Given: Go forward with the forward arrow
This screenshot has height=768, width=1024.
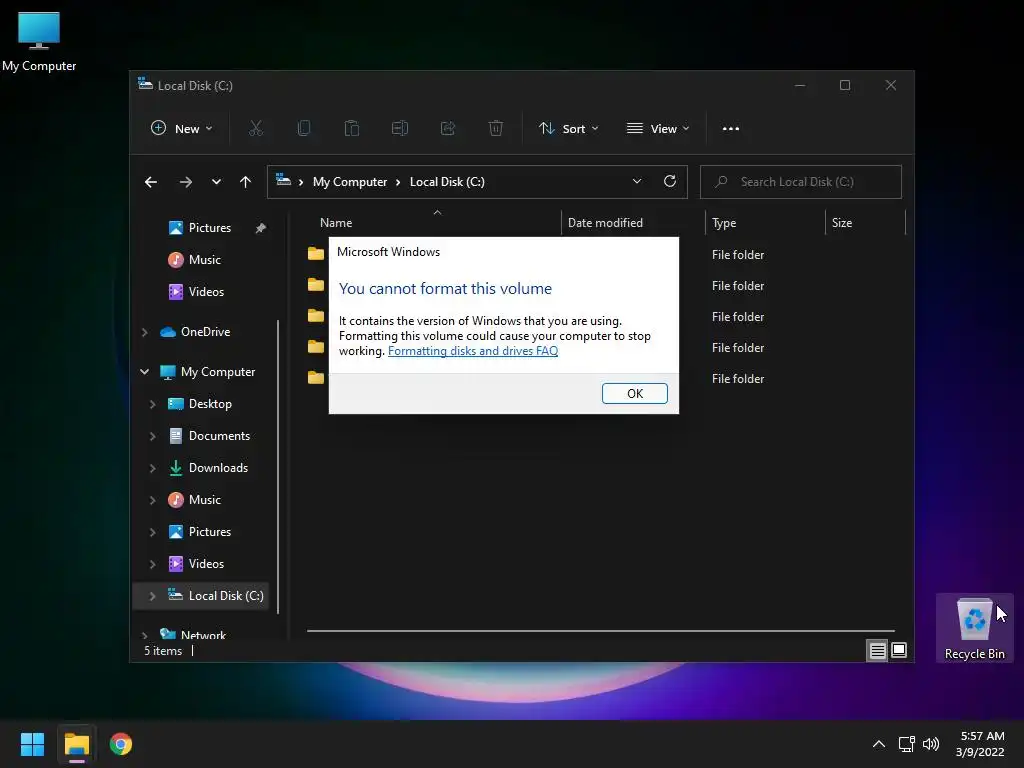Looking at the screenshot, I should (185, 182).
